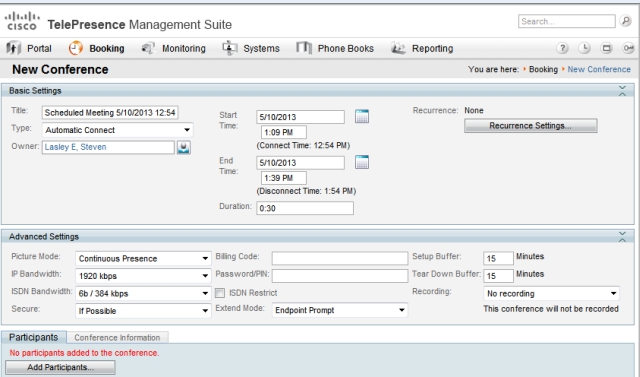The image size is (640, 377).
Task: Click '(Connect Time: 12:54 PM)' text
Action: click(x=303, y=145)
